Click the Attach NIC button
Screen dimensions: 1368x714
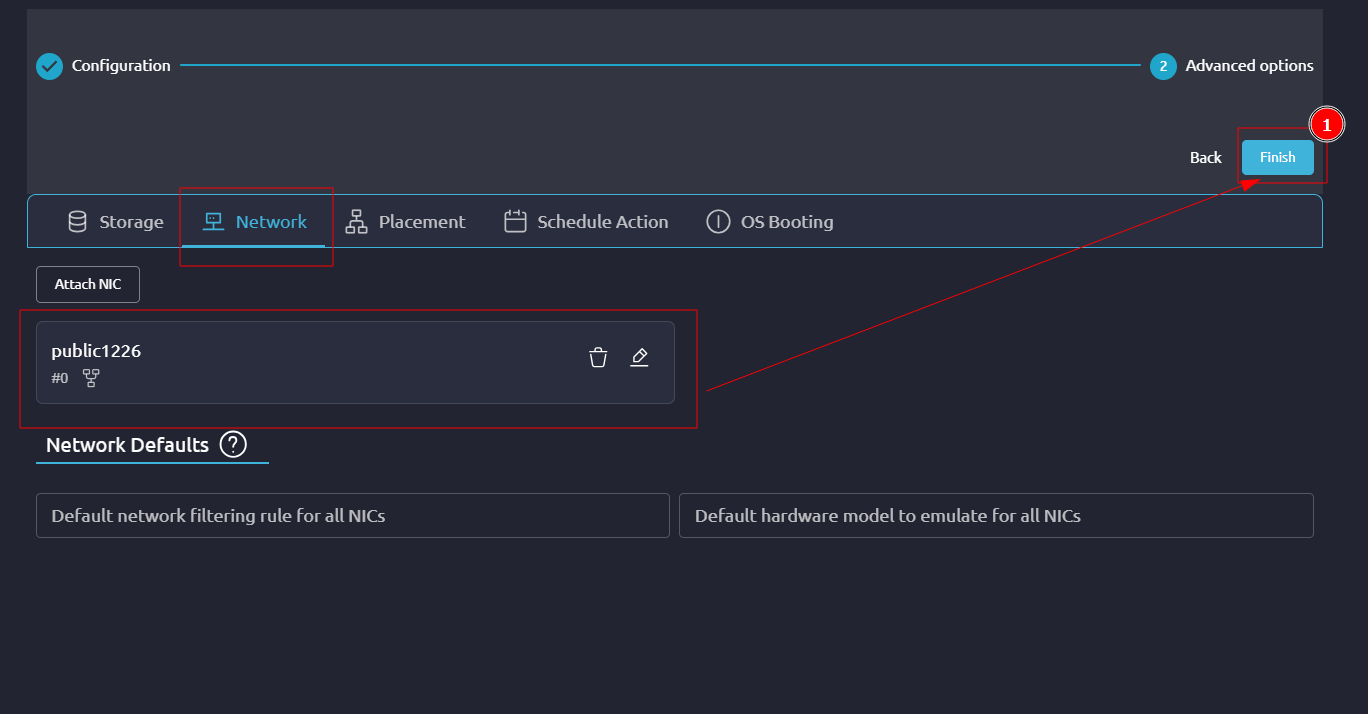[88, 284]
